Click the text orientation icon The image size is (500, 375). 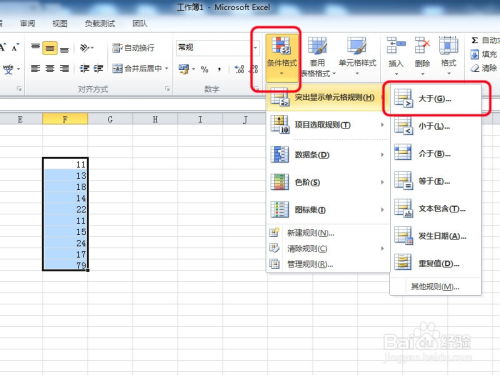(x=86, y=48)
